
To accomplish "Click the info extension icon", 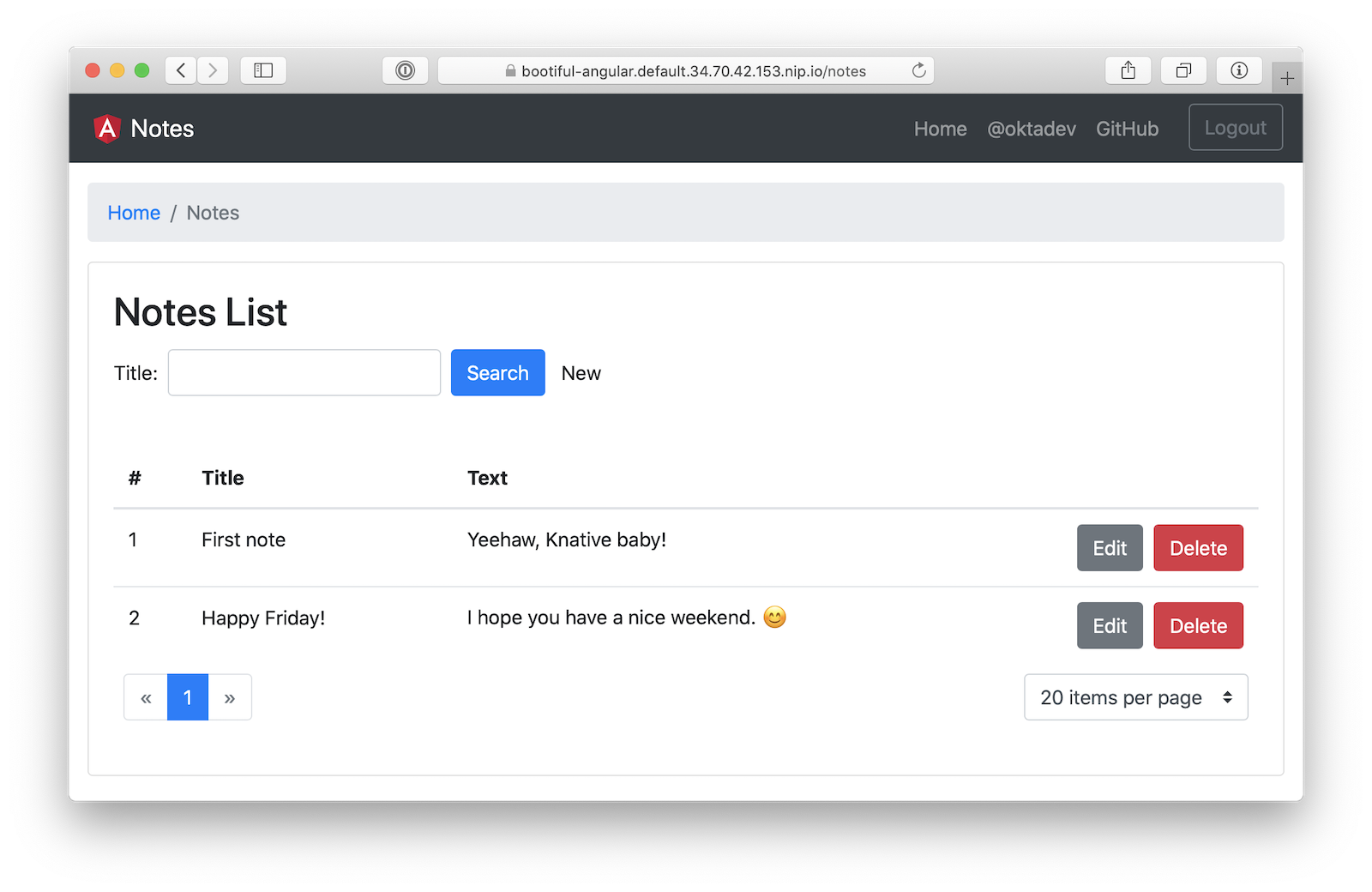I will coord(1238,70).
